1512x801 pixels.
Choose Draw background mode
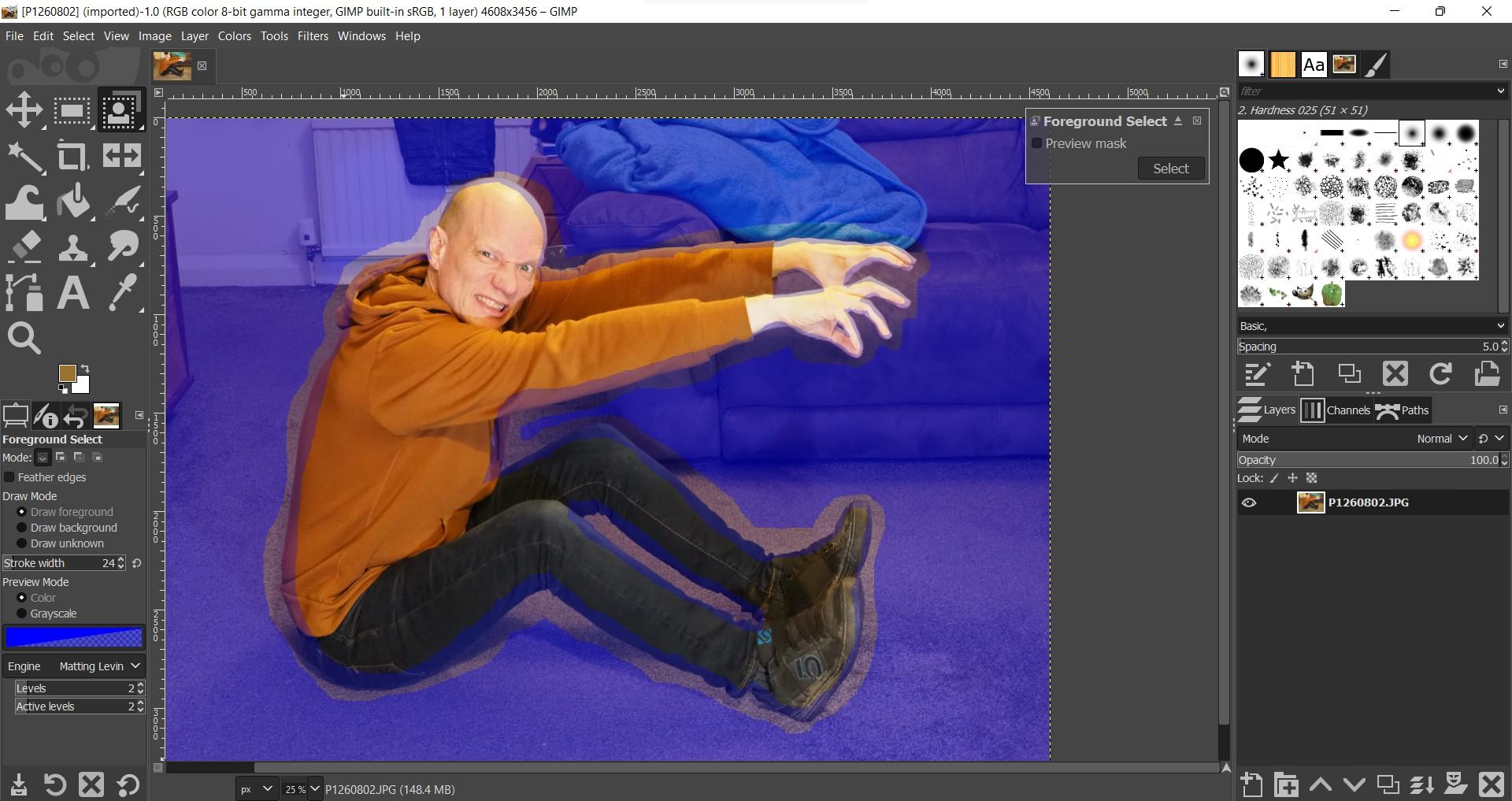tap(22, 528)
